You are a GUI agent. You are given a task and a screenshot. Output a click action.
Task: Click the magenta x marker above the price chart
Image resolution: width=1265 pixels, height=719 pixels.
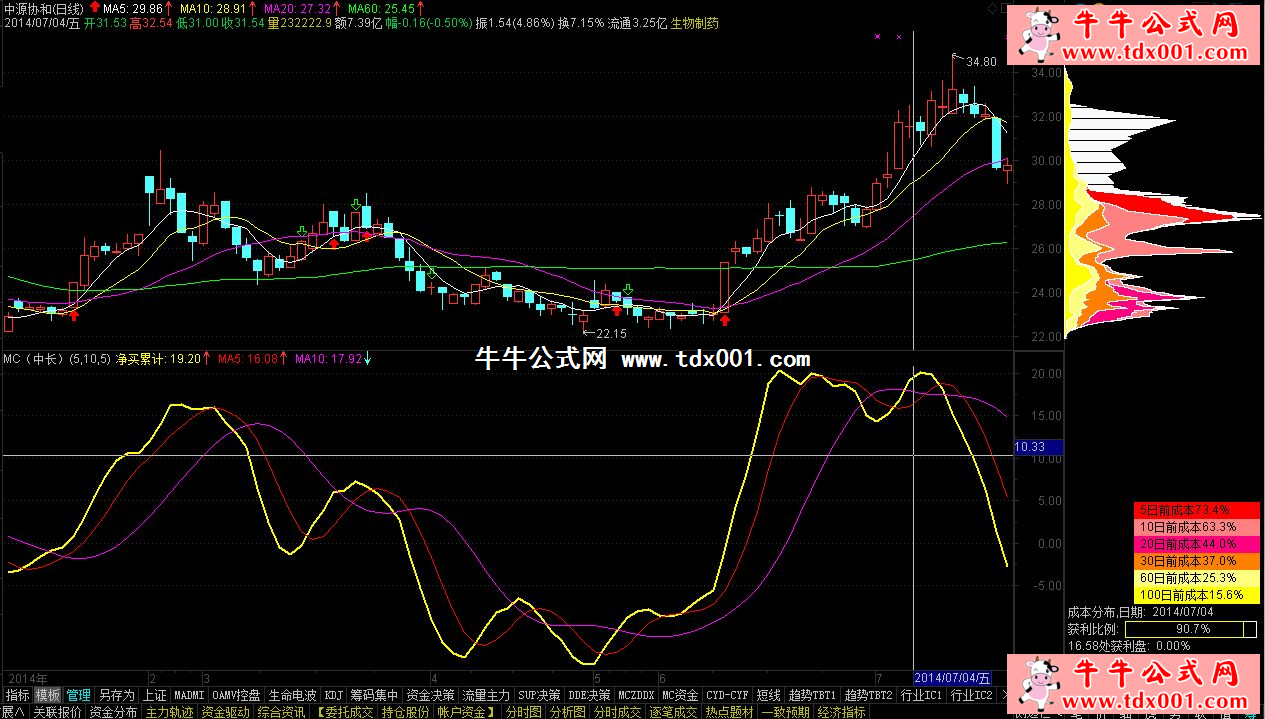click(x=877, y=37)
